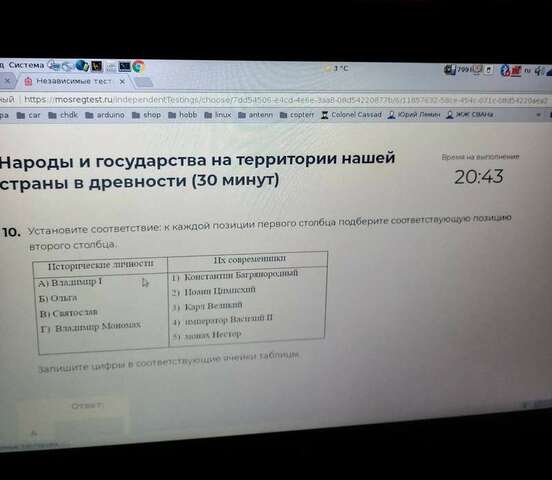Expand the arduino bookmarks folder
The height and width of the screenshot is (480, 552).
(x=105, y=115)
